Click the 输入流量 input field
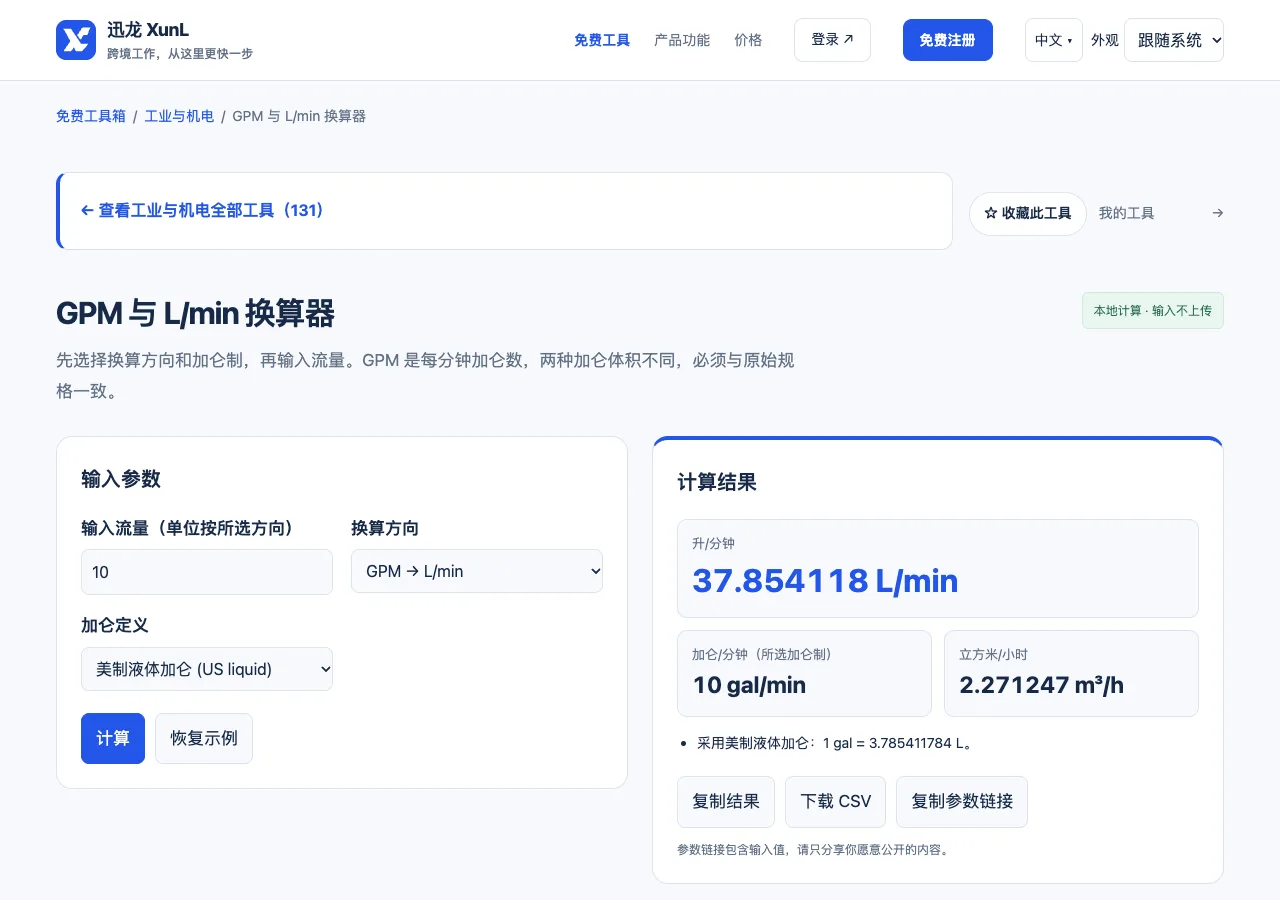 point(207,572)
